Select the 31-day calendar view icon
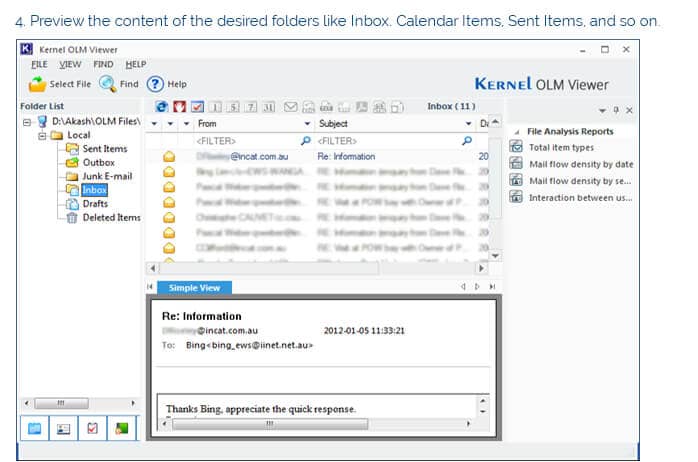The image size is (698, 462). click(x=268, y=107)
